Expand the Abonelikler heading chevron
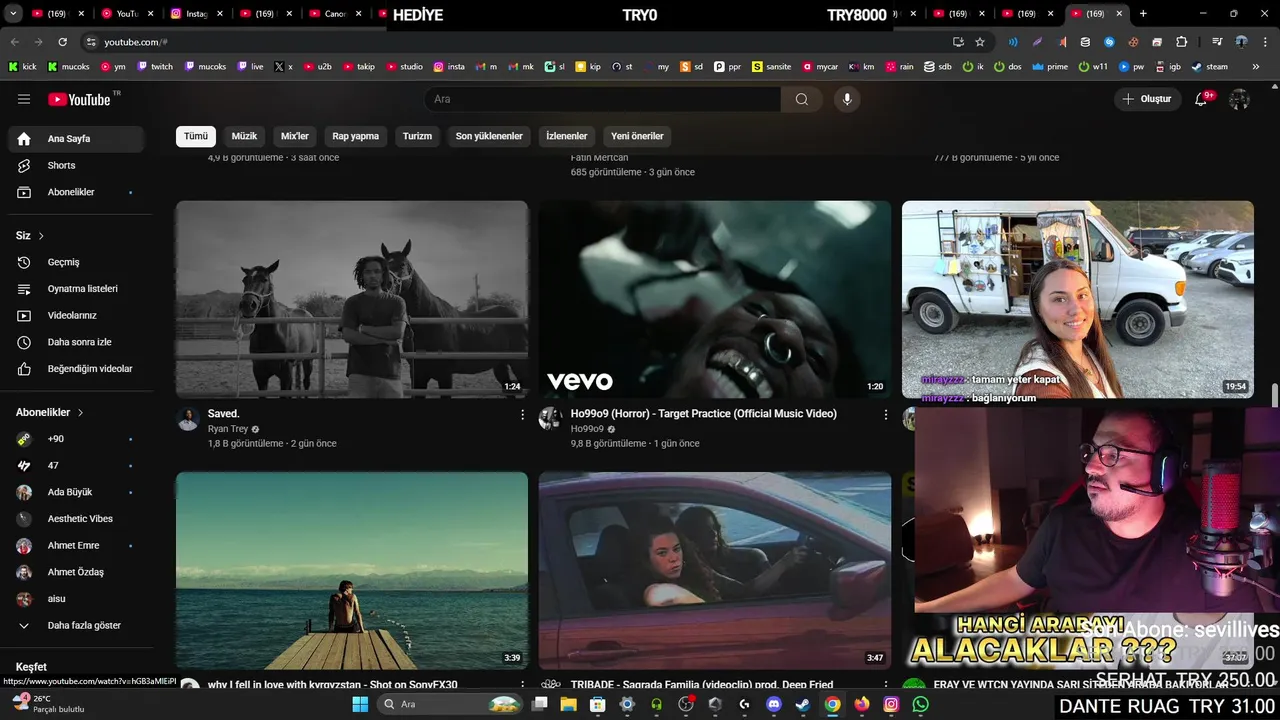The image size is (1280, 720). pyautogui.click(x=80, y=412)
